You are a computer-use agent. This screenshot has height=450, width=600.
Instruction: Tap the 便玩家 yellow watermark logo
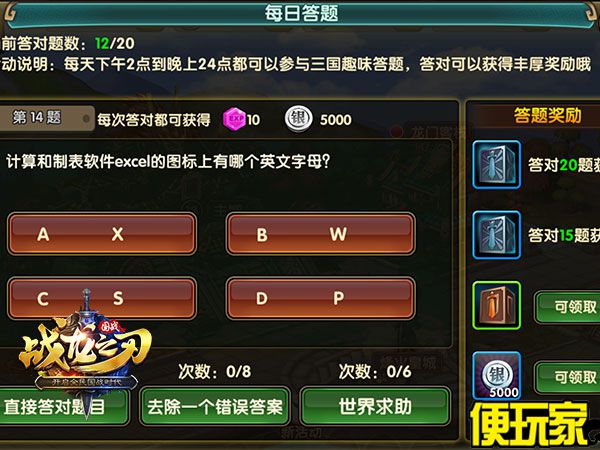click(x=529, y=424)
